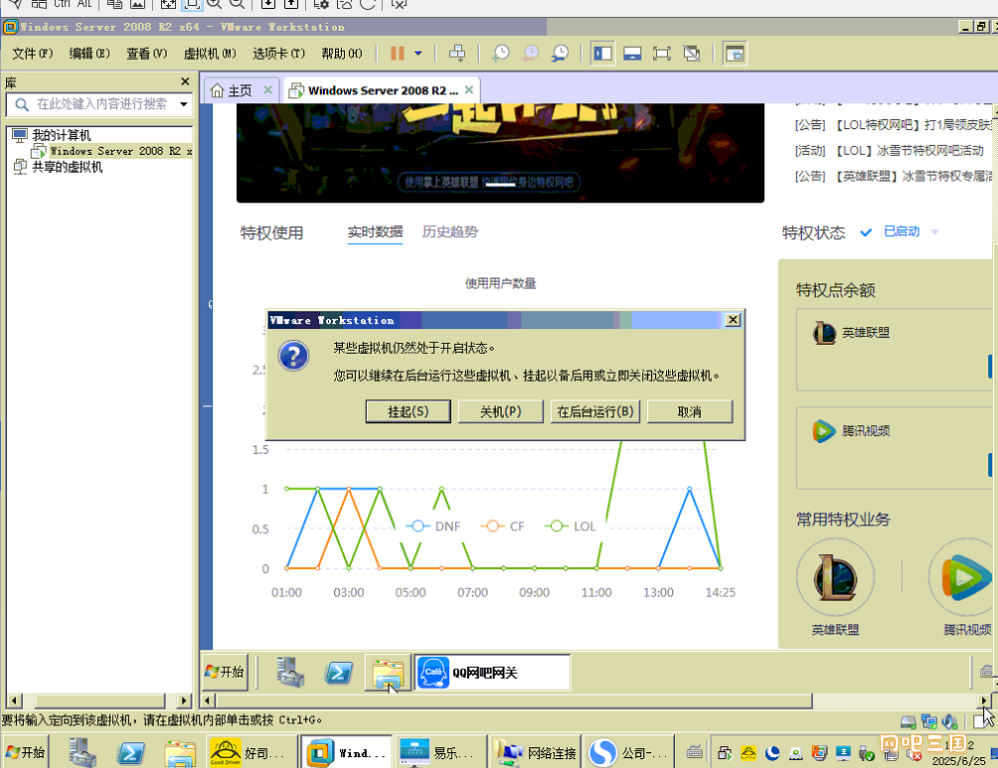Click the 关机(P) power off button

pos(500,412)
